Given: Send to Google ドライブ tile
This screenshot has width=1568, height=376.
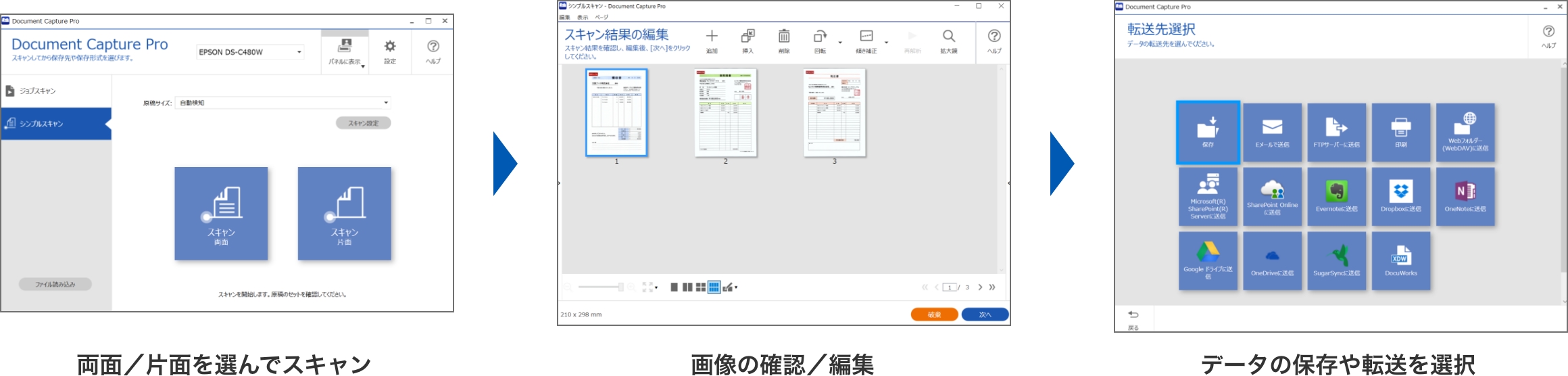Looking at the screenshot, I should 1208,261.
